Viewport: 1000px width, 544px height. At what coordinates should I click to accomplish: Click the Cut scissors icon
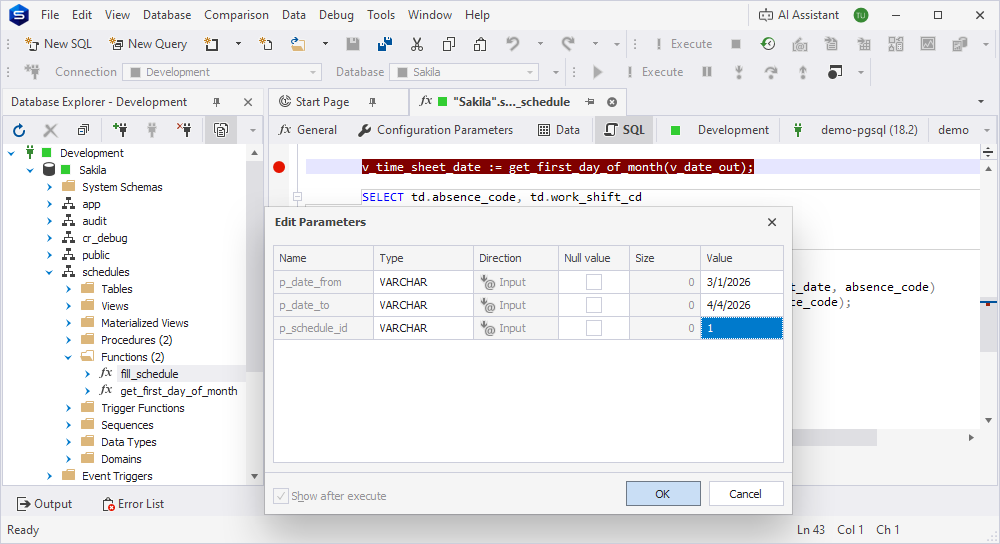click(x=416, y=44)
